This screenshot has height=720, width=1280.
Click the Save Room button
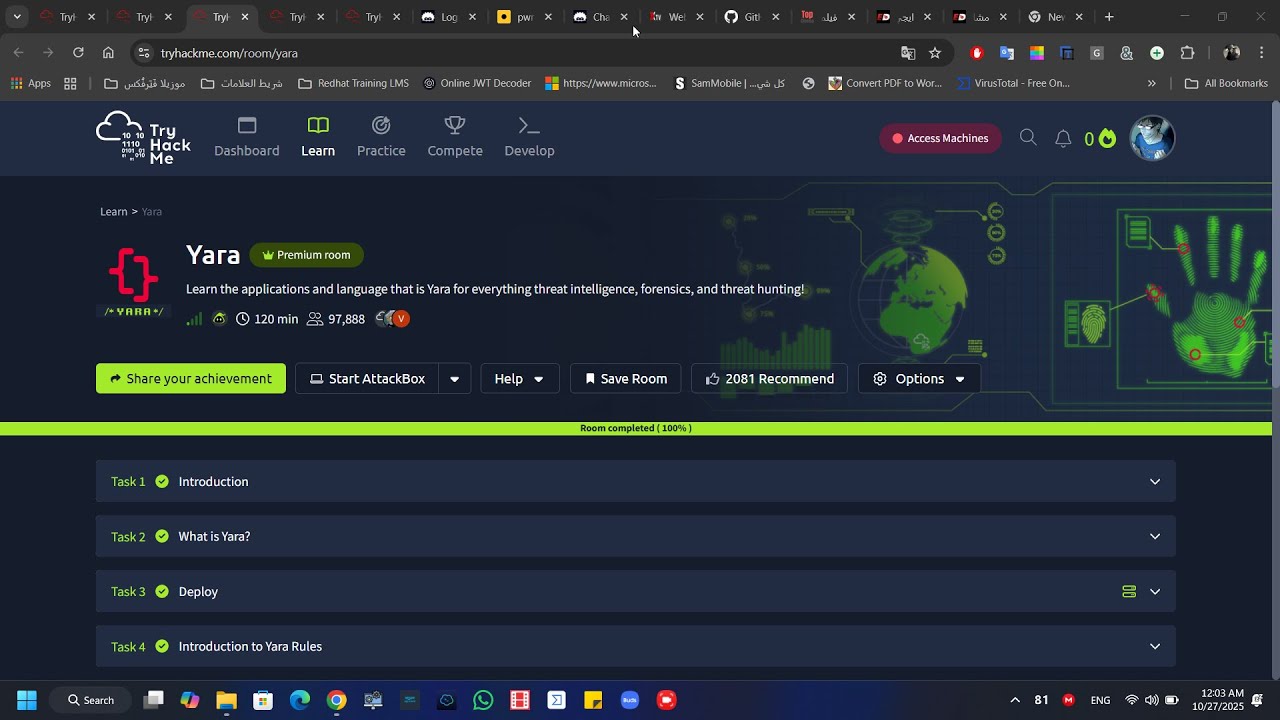point(626,379)
